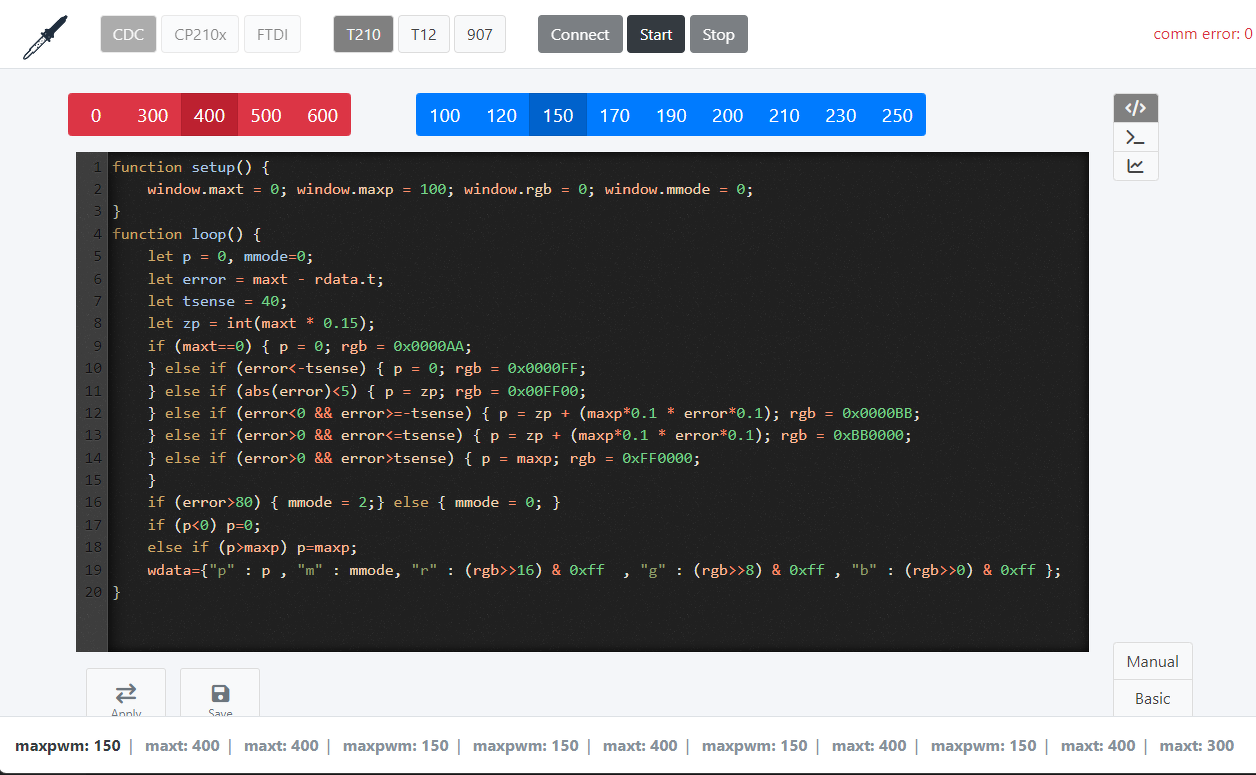
Task: Set max PWM to 170
Action: click(x=614, y=115)
